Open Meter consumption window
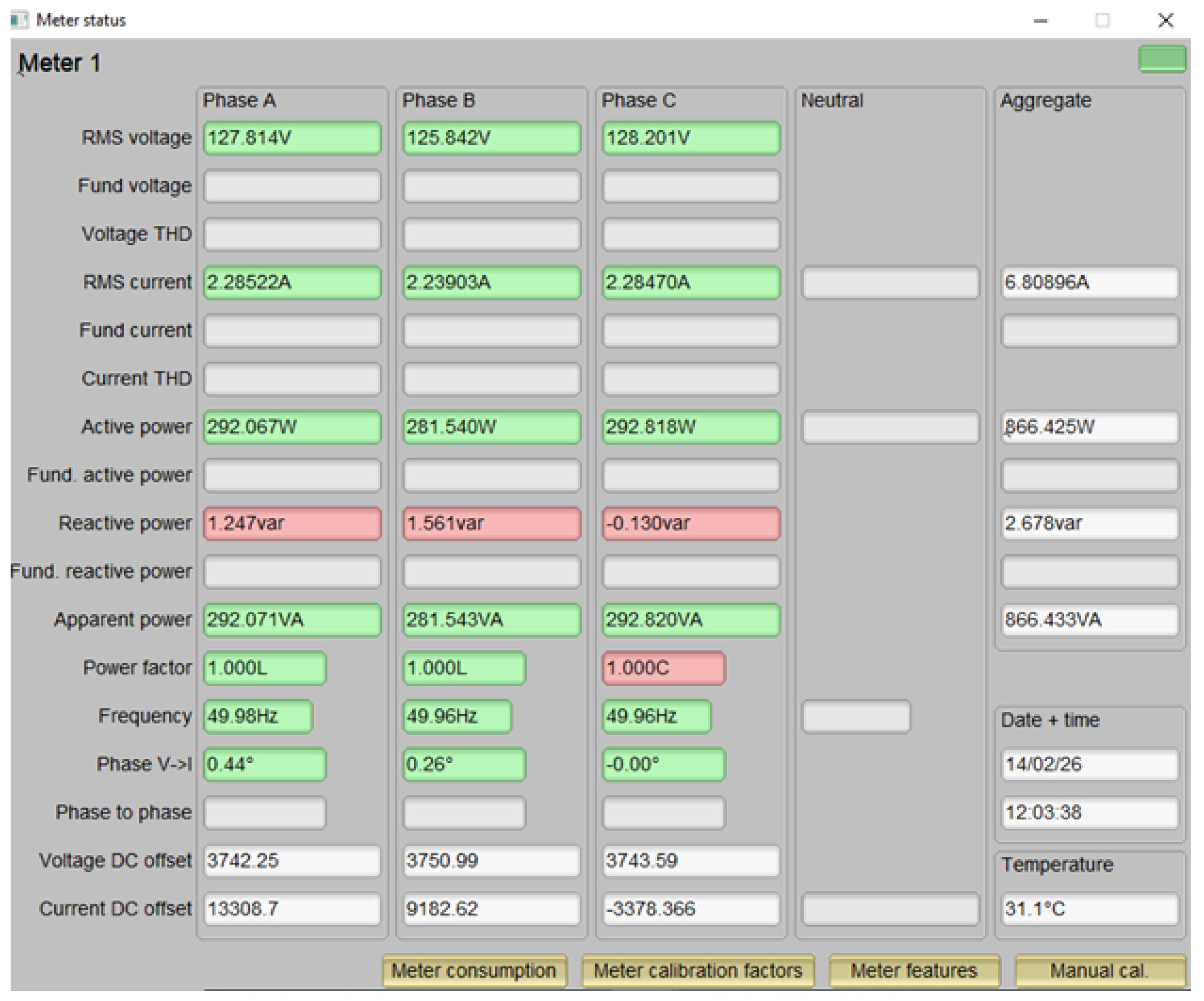 (474, 971)
